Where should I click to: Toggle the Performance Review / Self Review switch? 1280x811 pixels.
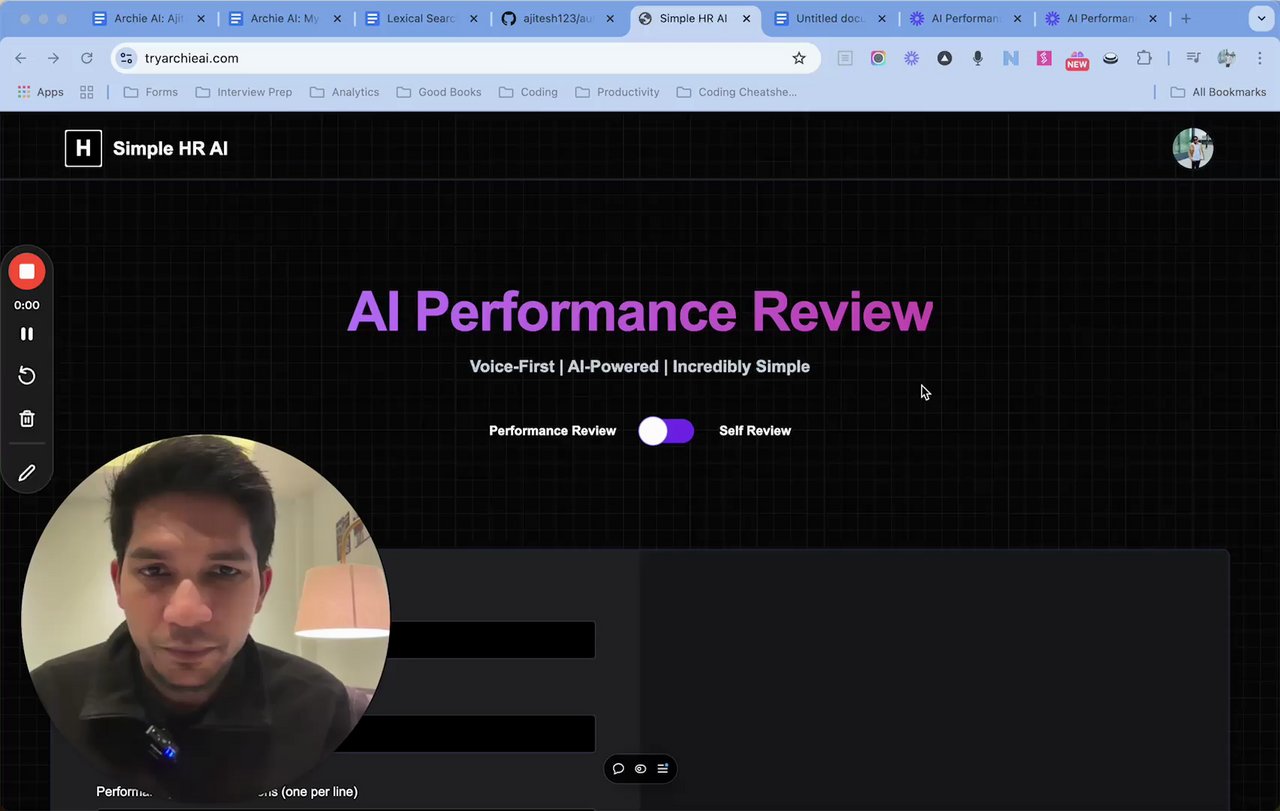point(666,431)
